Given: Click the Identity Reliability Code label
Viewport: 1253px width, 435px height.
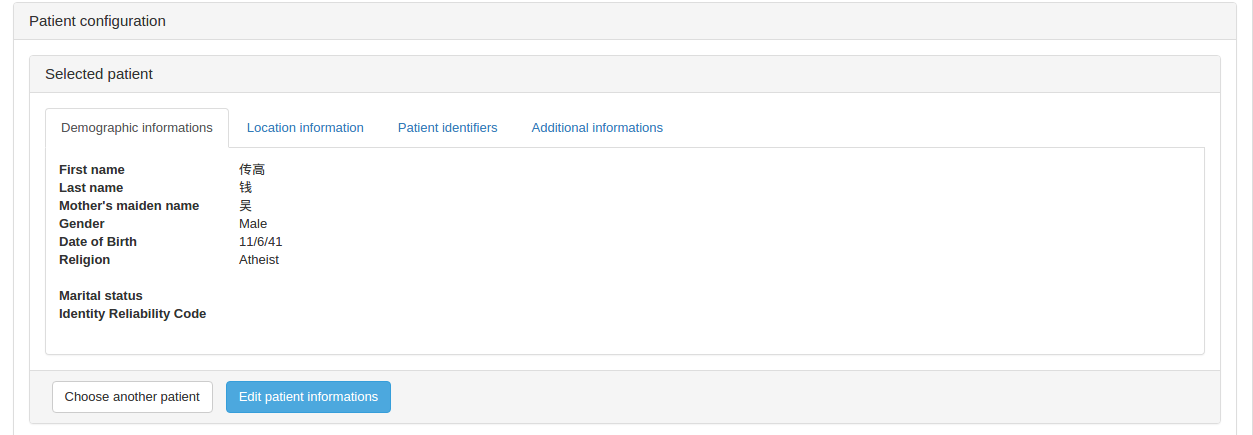Looking at the screenshot, I should point(133,314).
